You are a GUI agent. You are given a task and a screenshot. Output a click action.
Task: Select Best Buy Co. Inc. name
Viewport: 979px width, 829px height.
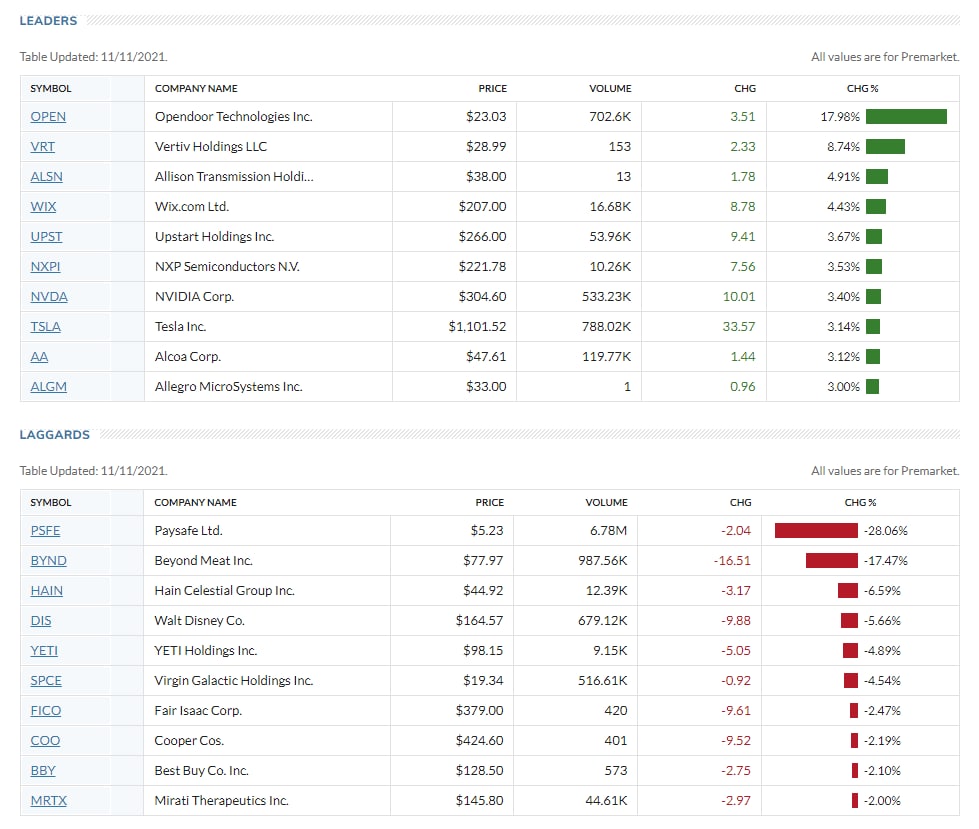(x=201, y=770)
